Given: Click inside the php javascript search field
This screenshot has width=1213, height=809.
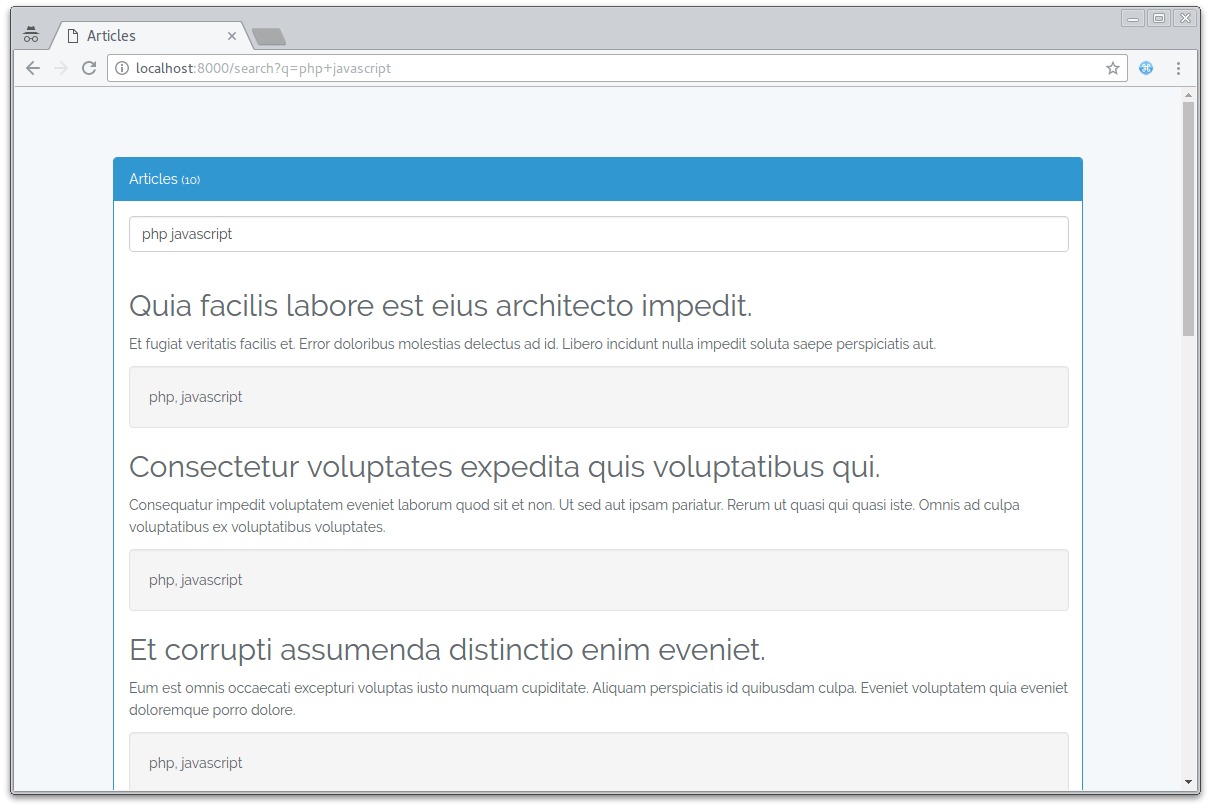Looking at the screenshot, I should 598,233.
